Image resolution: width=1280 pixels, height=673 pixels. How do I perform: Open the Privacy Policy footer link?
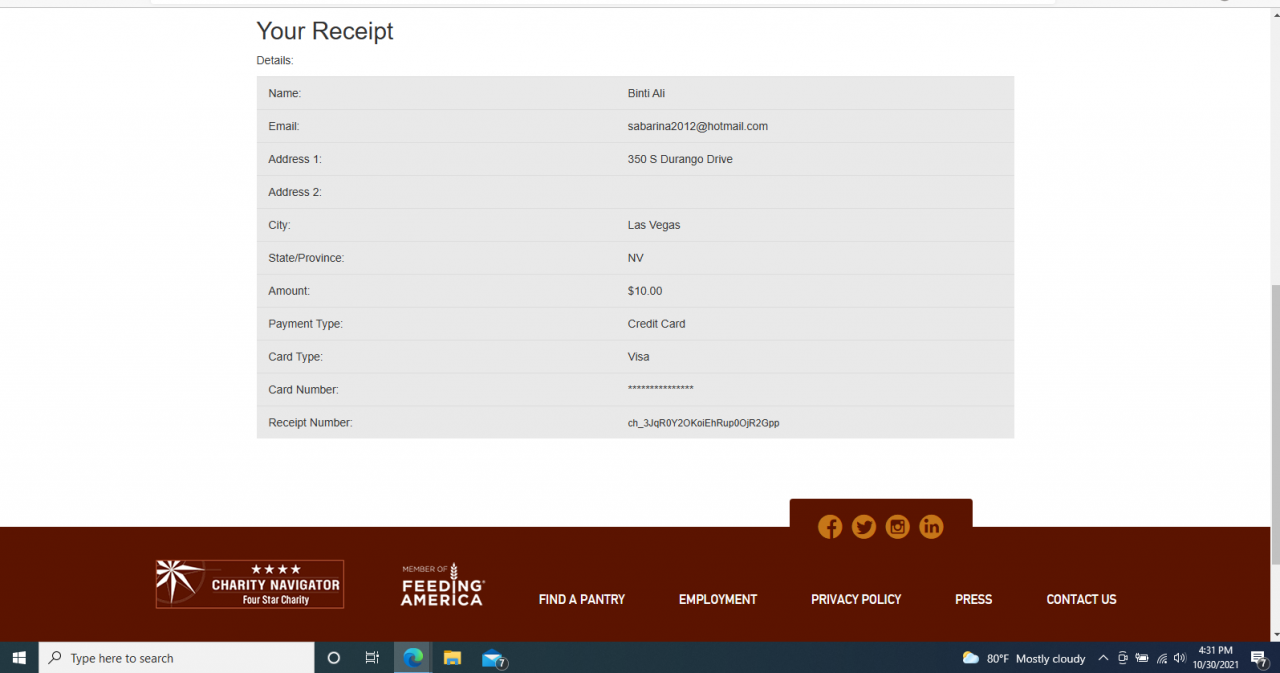tap(856, 599)
